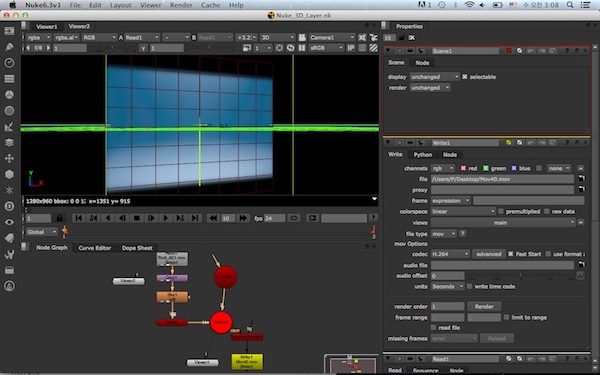Click the advanced codec button
Image resolution: width=600 pixels, height=375 pixels.
click(489, 254)
